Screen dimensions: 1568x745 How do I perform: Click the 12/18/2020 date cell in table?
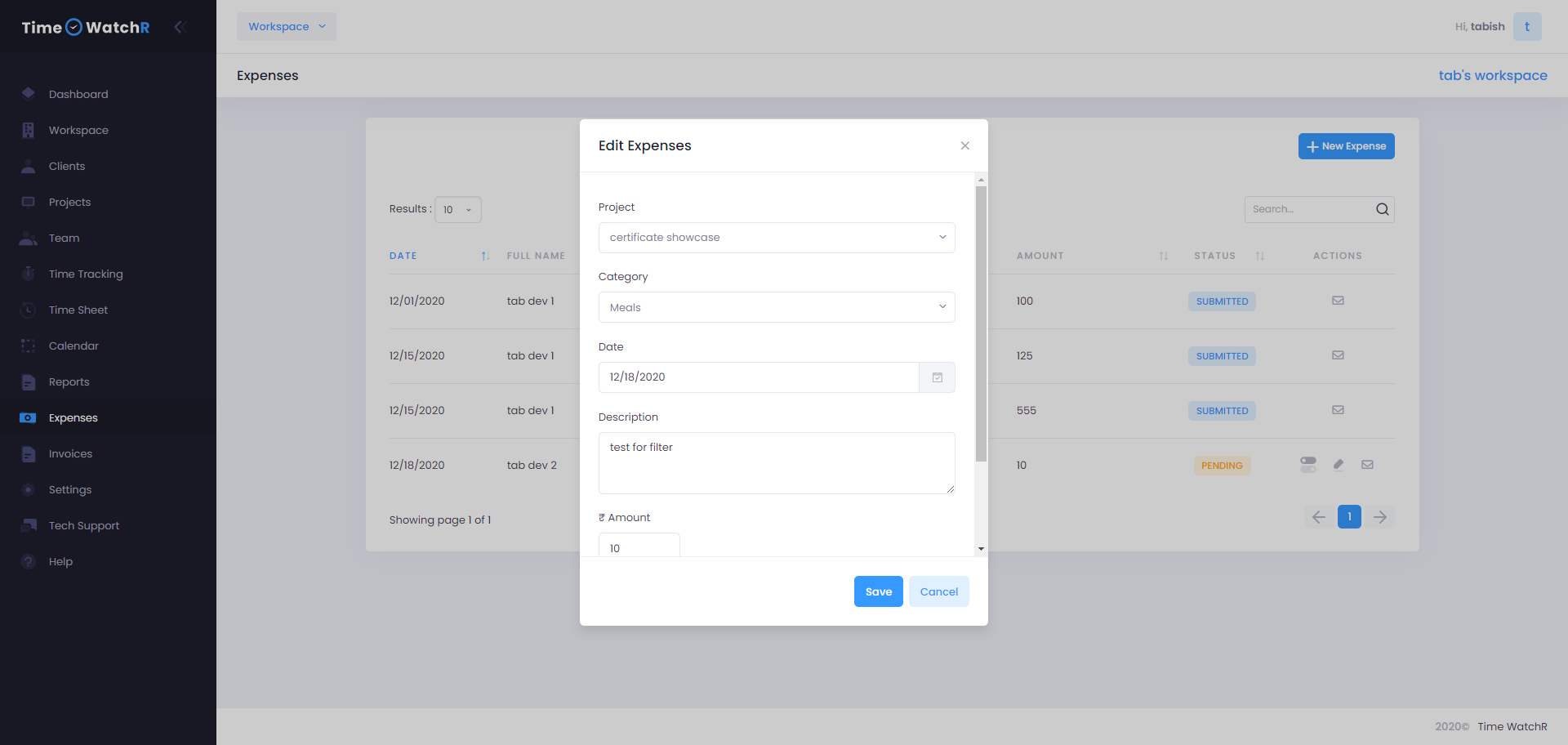point(417,465)
